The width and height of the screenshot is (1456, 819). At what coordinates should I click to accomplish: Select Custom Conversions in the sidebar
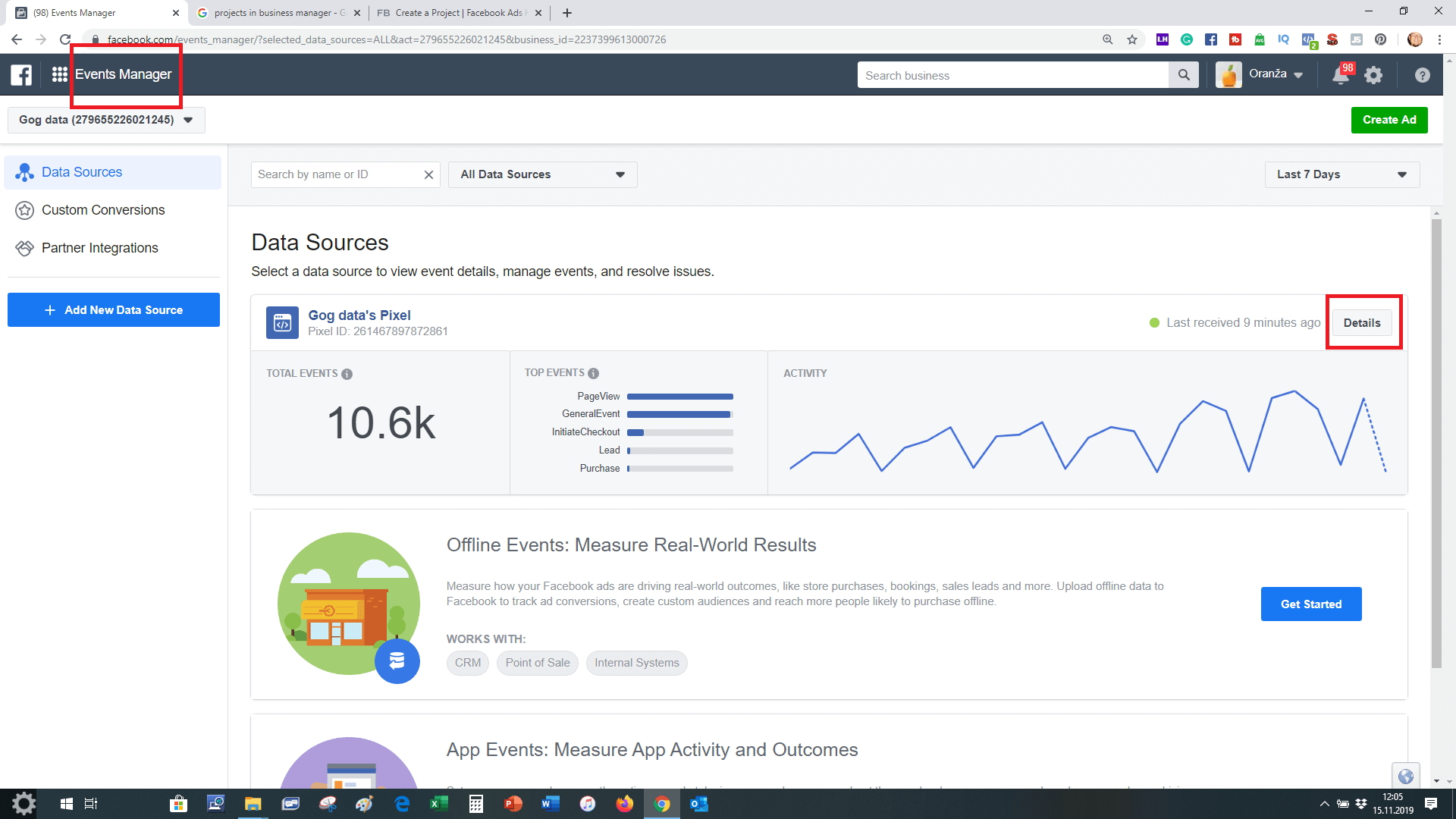tap(103, 210)
